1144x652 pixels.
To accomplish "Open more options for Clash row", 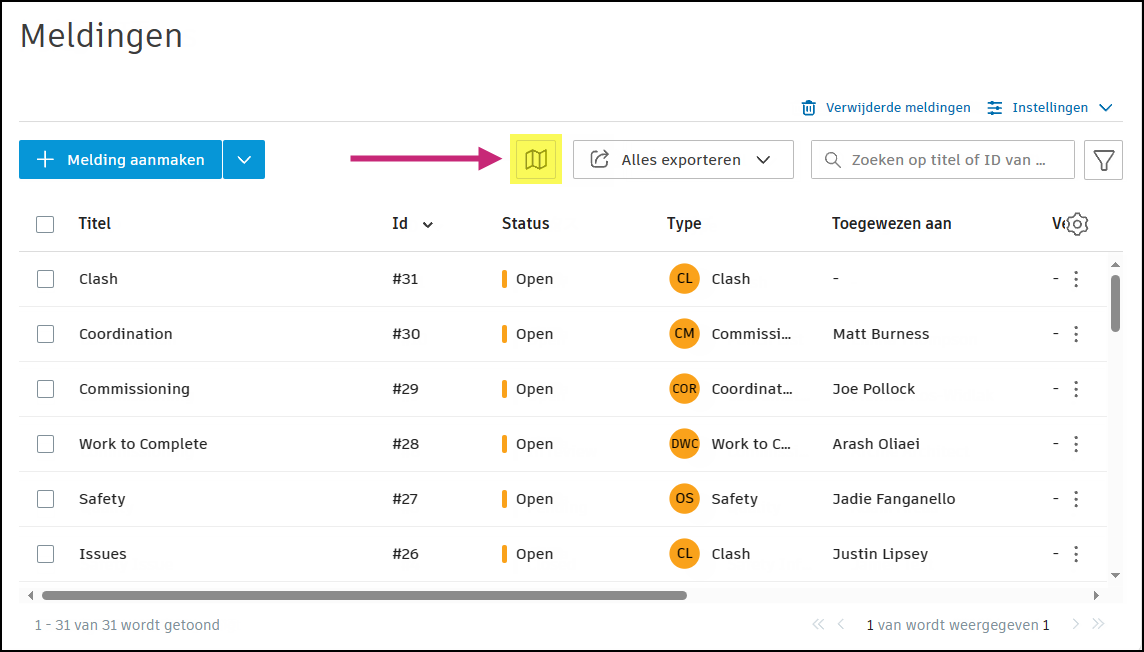I will coord(1076,279).
